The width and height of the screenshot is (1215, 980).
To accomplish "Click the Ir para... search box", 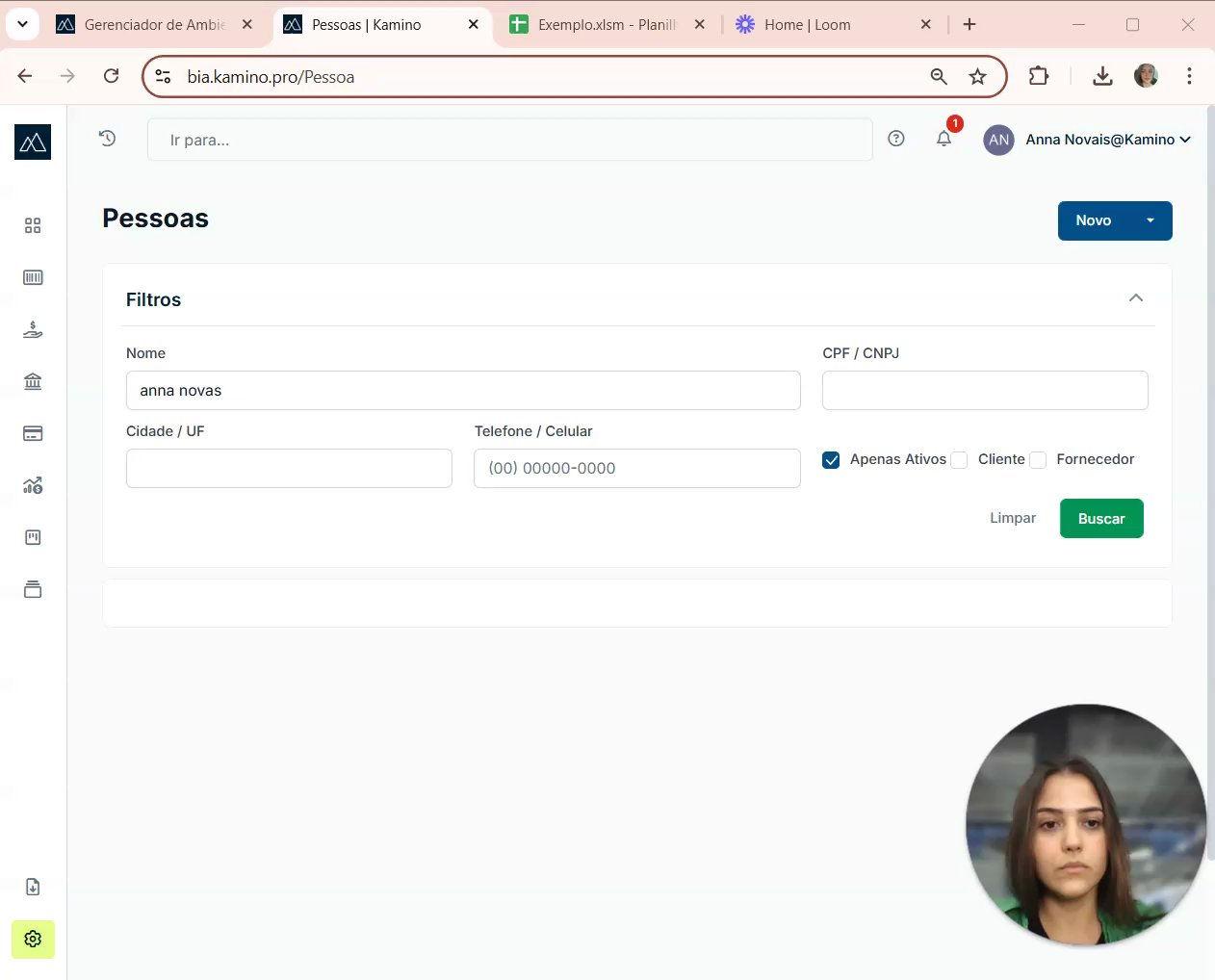I will 510,140.
